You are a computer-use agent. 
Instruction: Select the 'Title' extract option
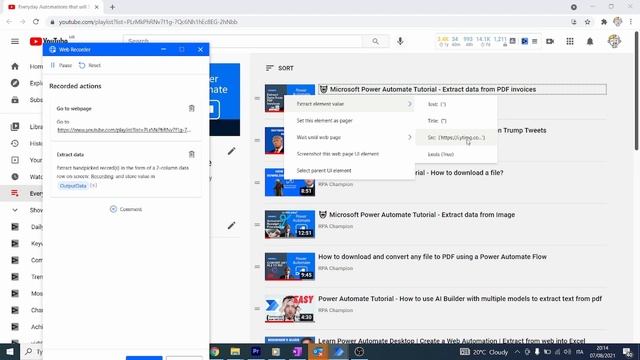tap(456, 121)
